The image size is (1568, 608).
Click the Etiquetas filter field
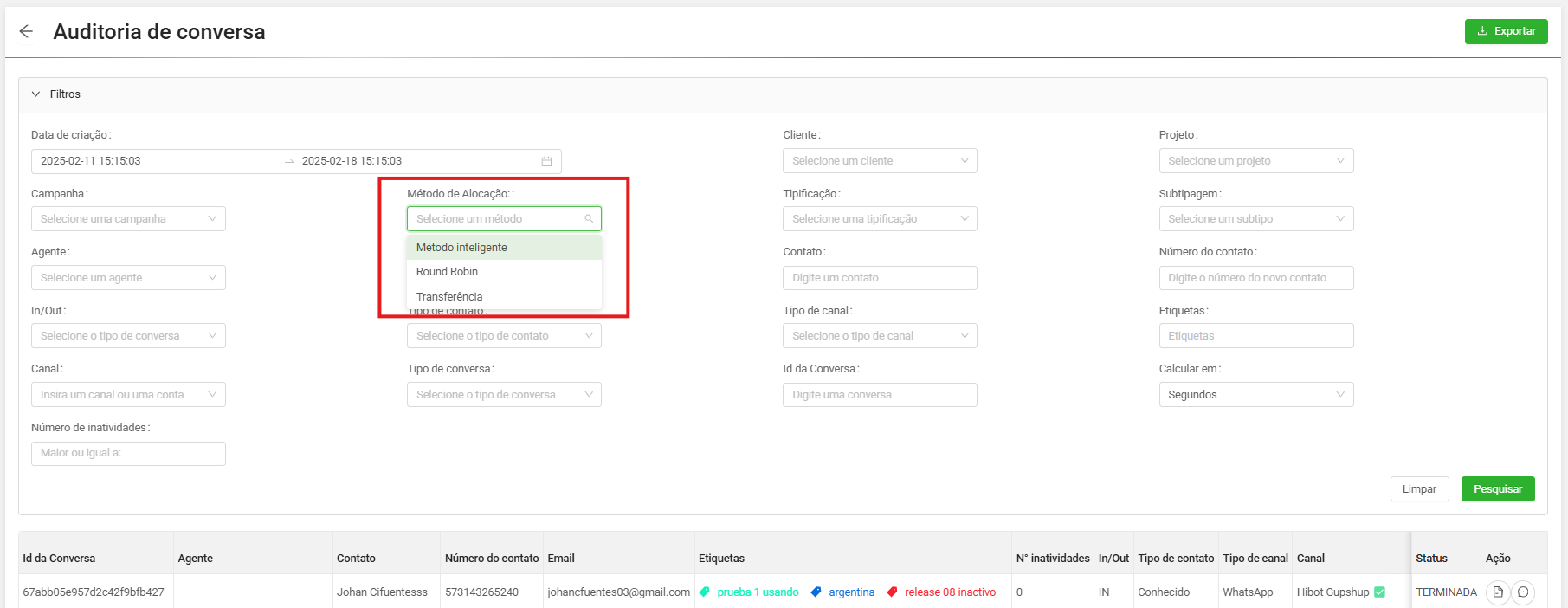pos(1255,336)
